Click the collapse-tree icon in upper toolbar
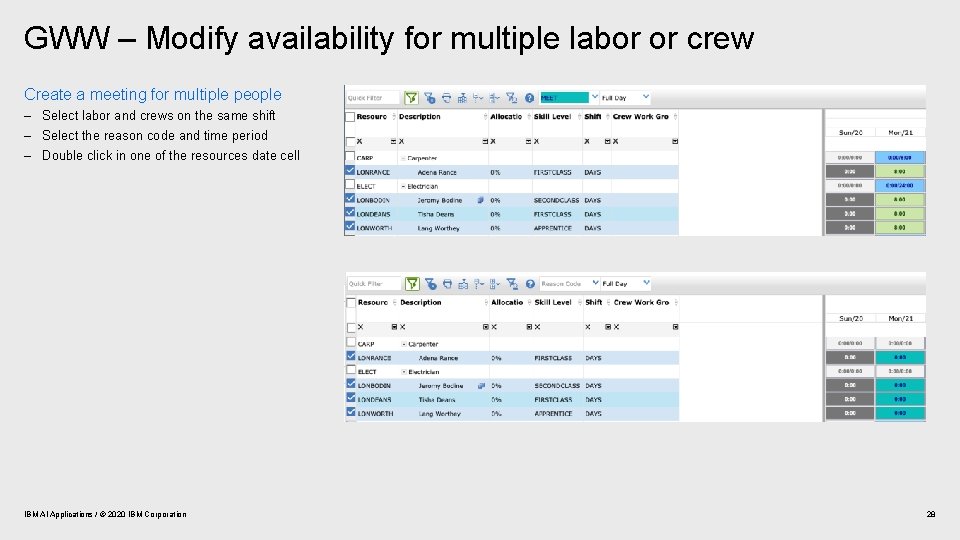Viewport: 960px width, 540px height. 495,98
